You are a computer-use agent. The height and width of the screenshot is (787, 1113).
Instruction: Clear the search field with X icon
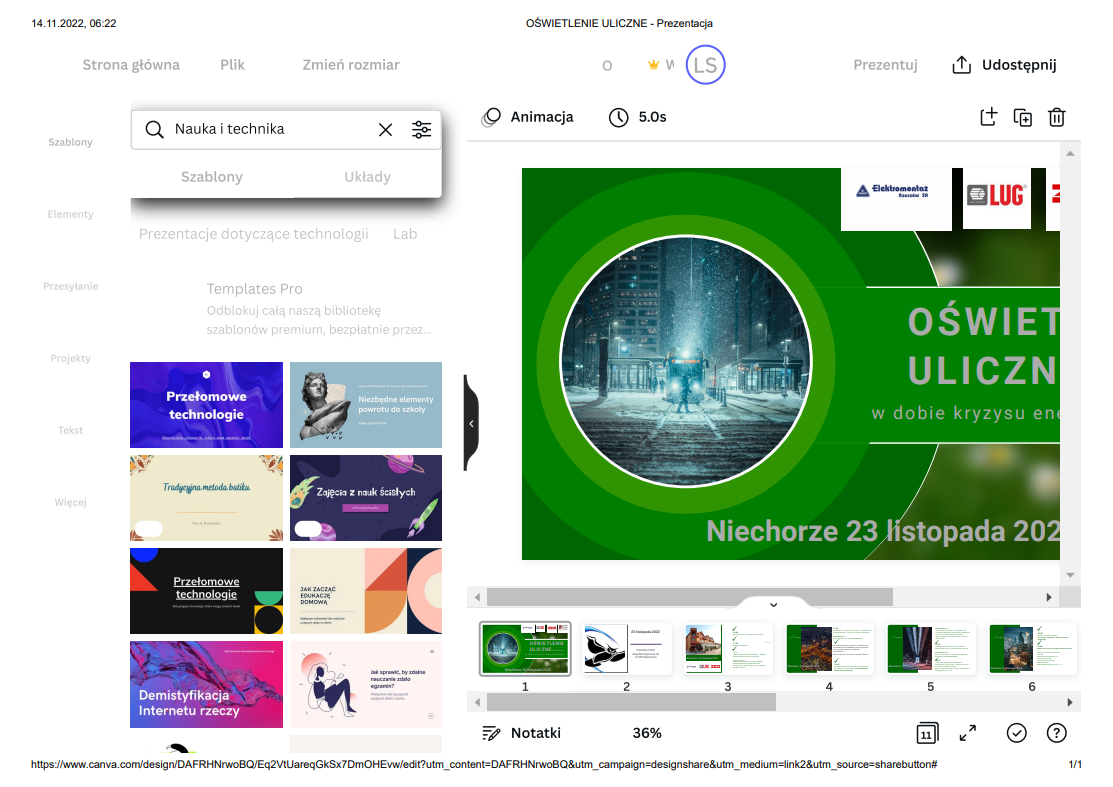click(x=385, y=130)
